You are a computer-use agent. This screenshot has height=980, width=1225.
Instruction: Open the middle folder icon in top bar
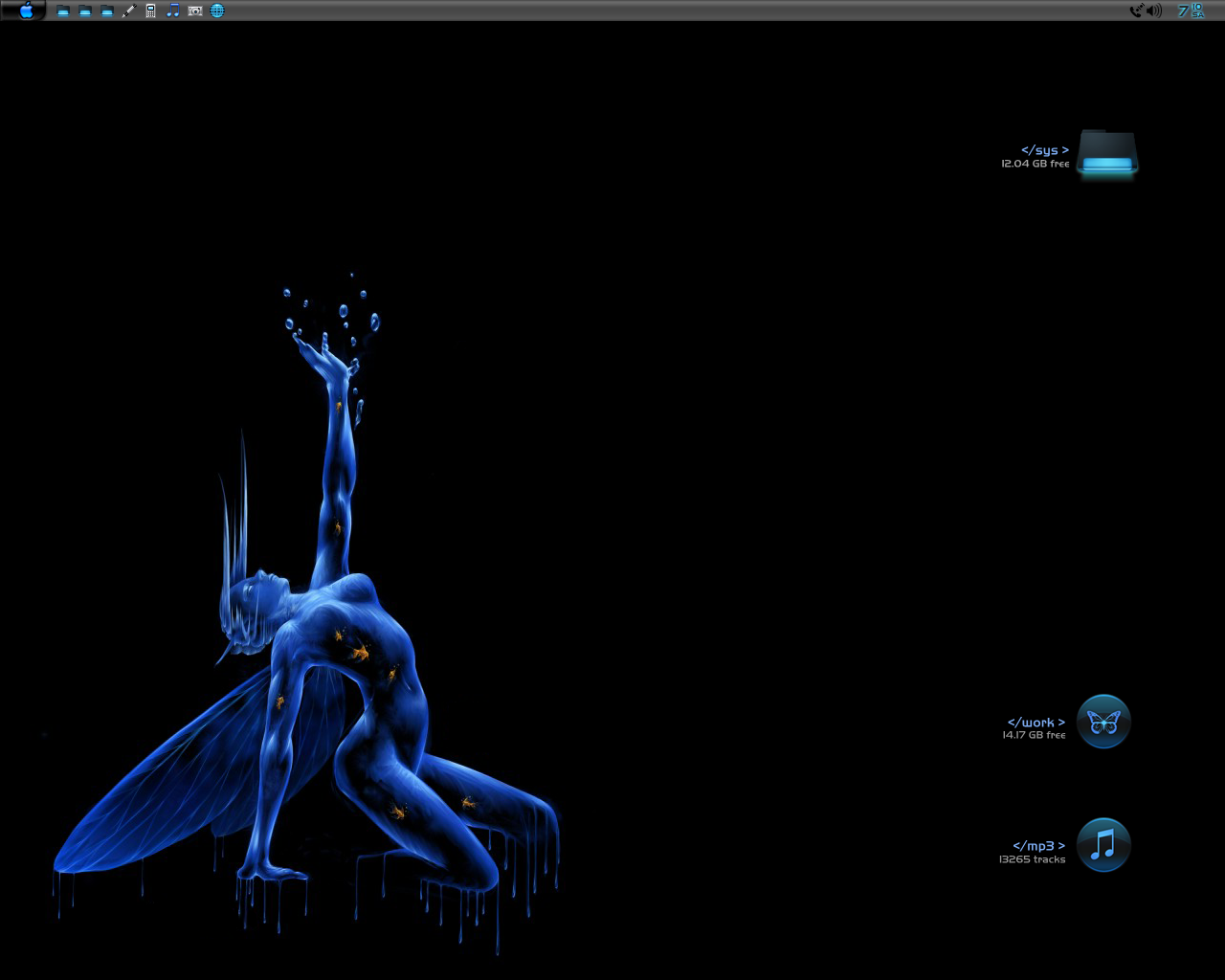point(85,11)
